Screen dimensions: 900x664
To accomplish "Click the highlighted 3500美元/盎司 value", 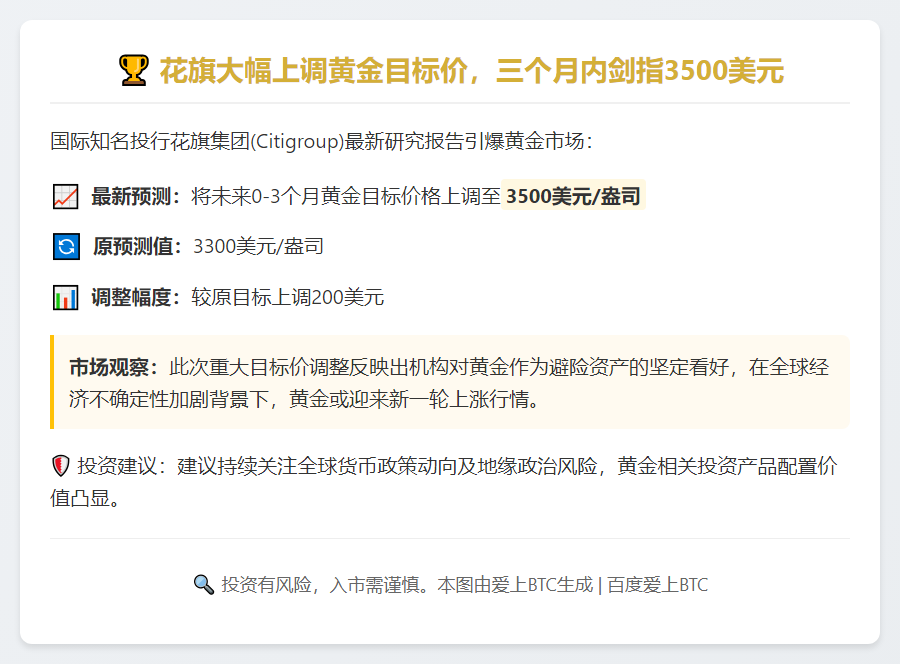I will pyautogui.click(x=573, y=196).
